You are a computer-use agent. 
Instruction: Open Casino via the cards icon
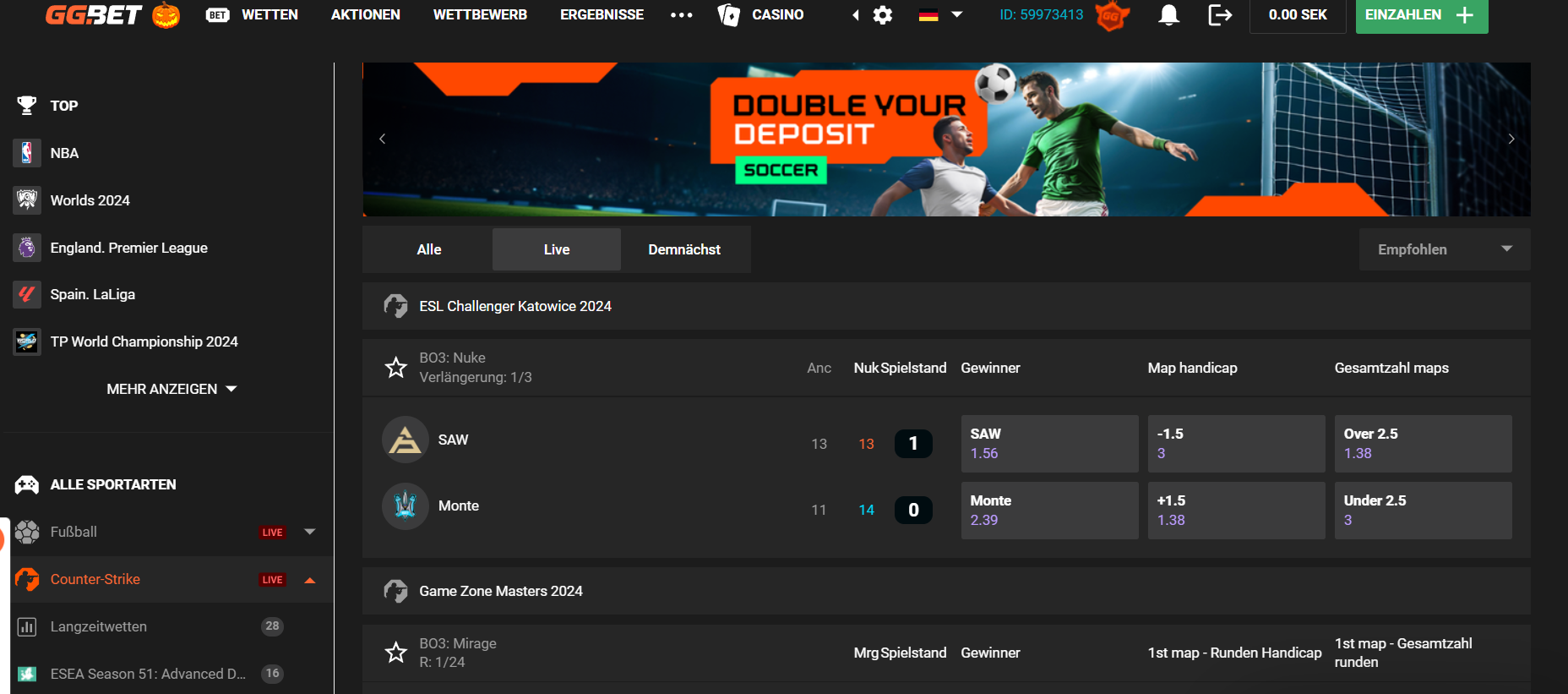pyautogui.click(x=728, y=15)
